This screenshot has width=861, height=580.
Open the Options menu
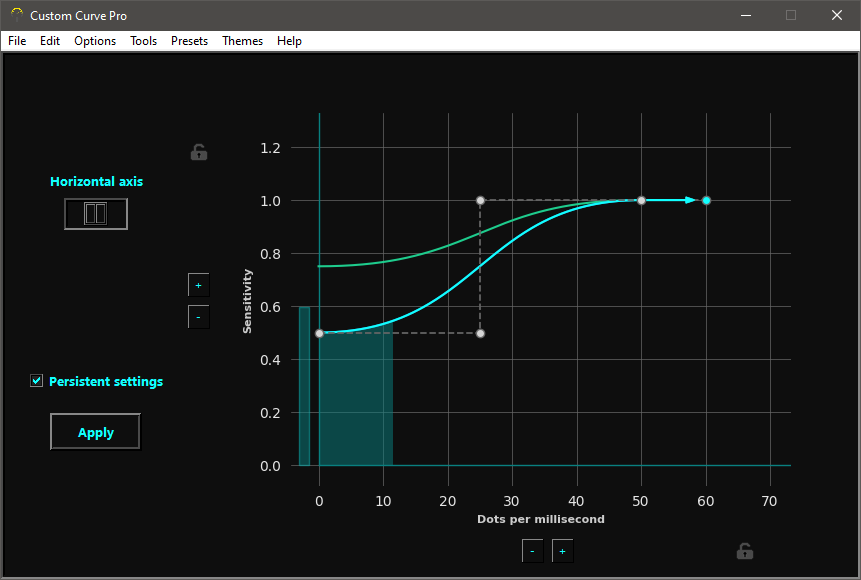[x=95, y=41]
